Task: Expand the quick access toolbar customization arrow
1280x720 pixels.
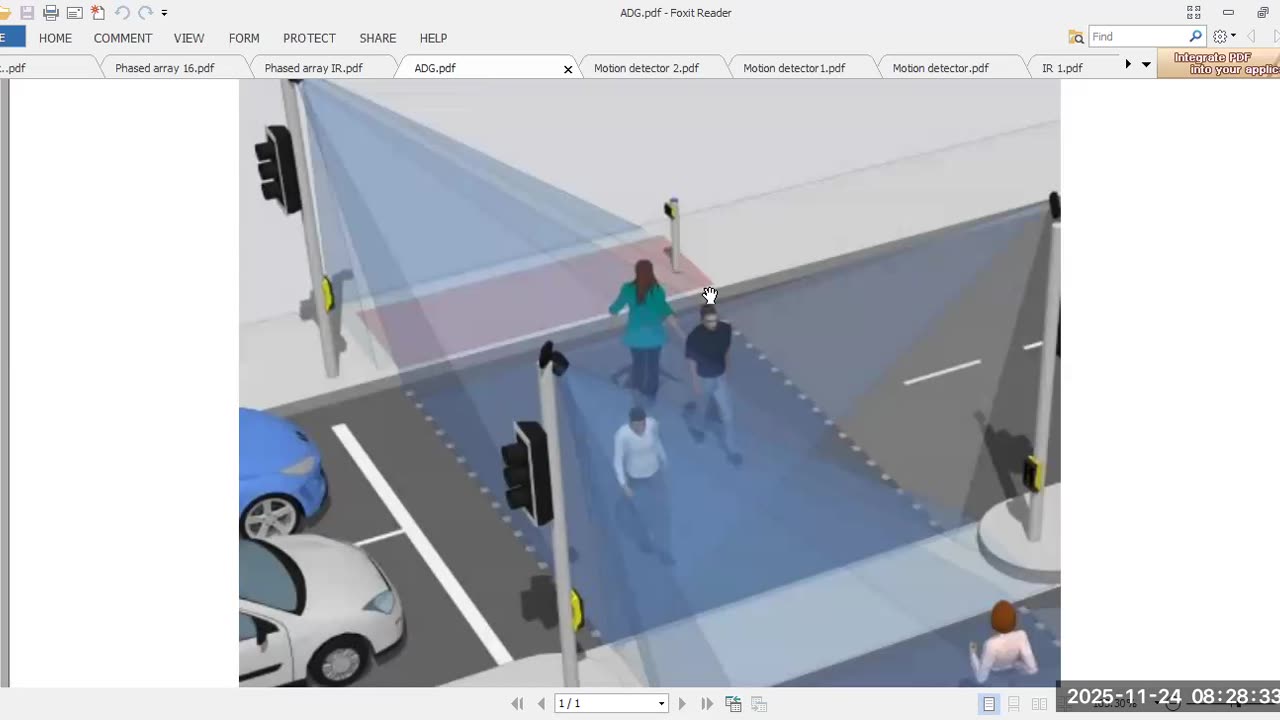Action: [x=164, y=13]
